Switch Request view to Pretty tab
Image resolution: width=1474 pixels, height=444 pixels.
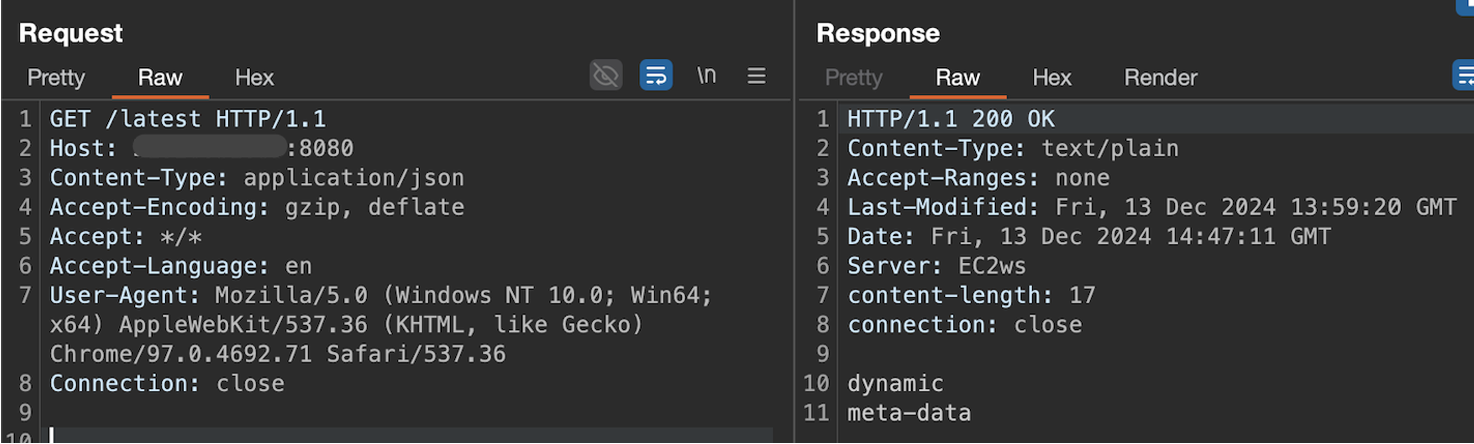click(56, 78)
